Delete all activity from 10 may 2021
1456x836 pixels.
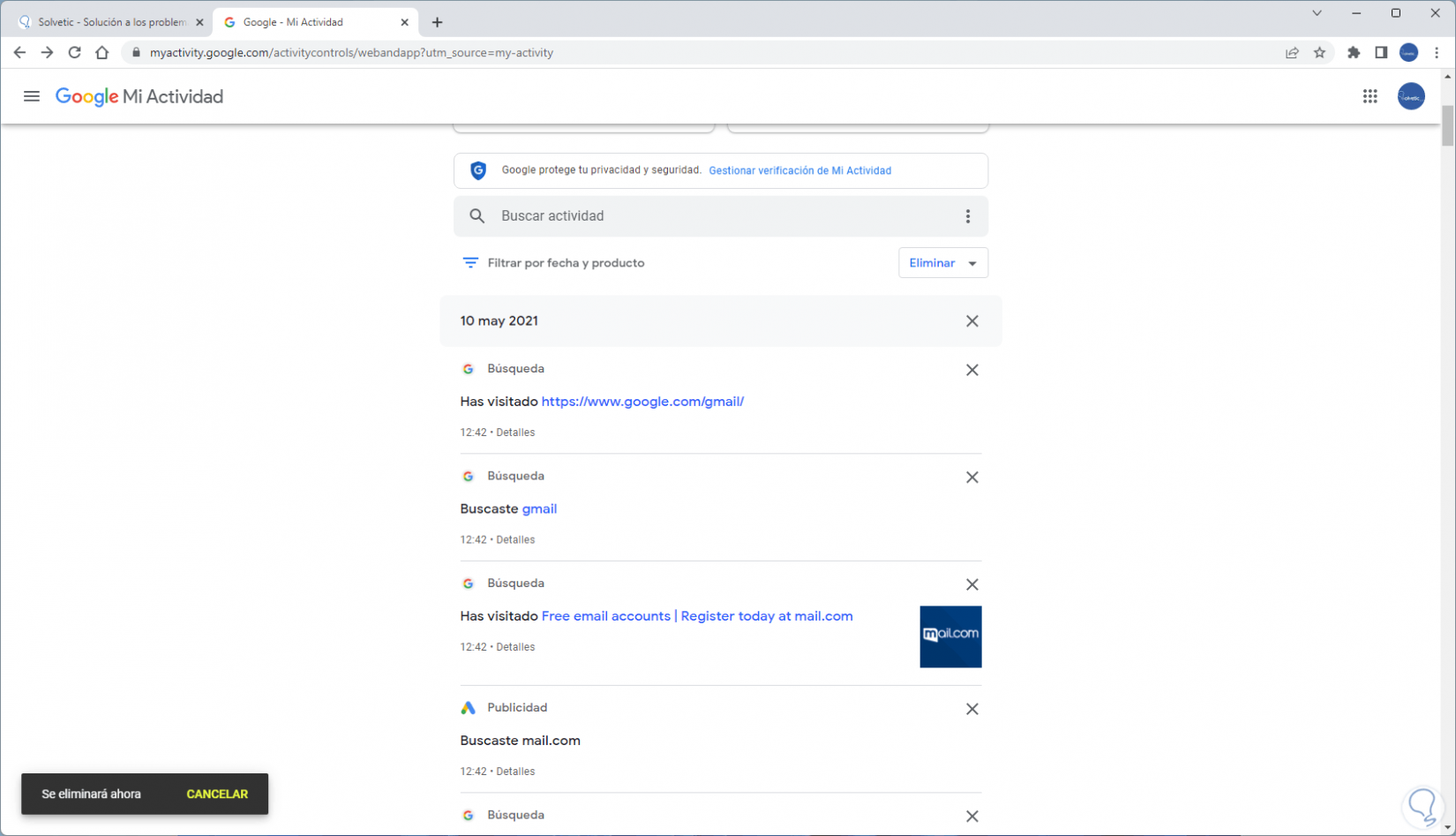[x=972, y=321]
